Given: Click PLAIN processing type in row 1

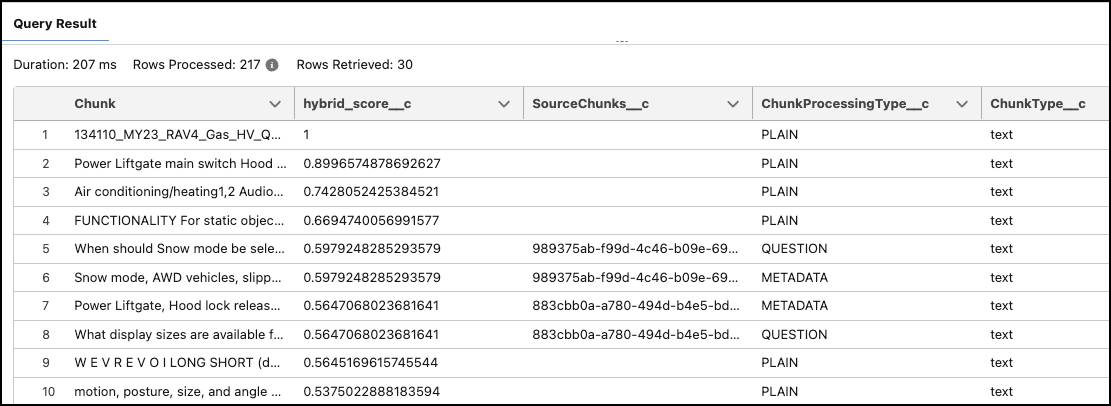Looking at the screenshot, I should (779, 135).
